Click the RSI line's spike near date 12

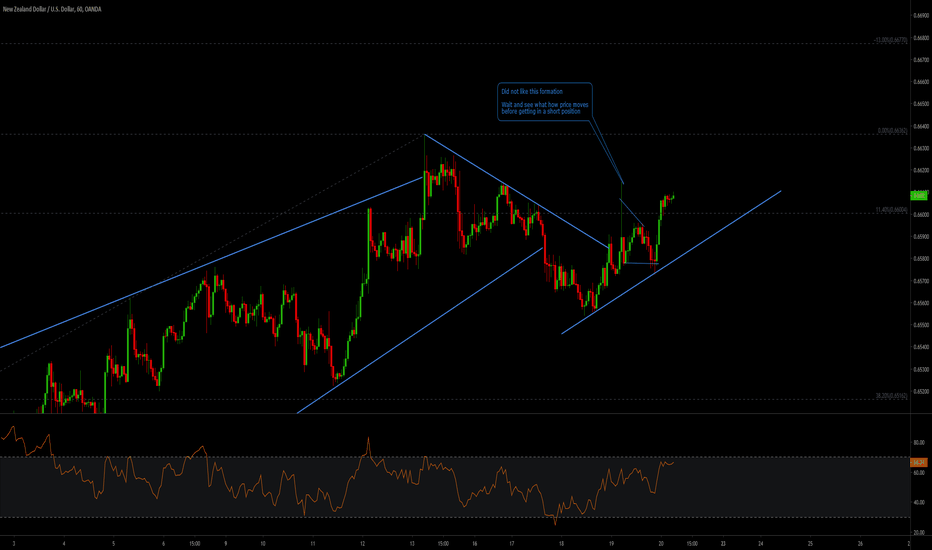[x=370, y=438]
